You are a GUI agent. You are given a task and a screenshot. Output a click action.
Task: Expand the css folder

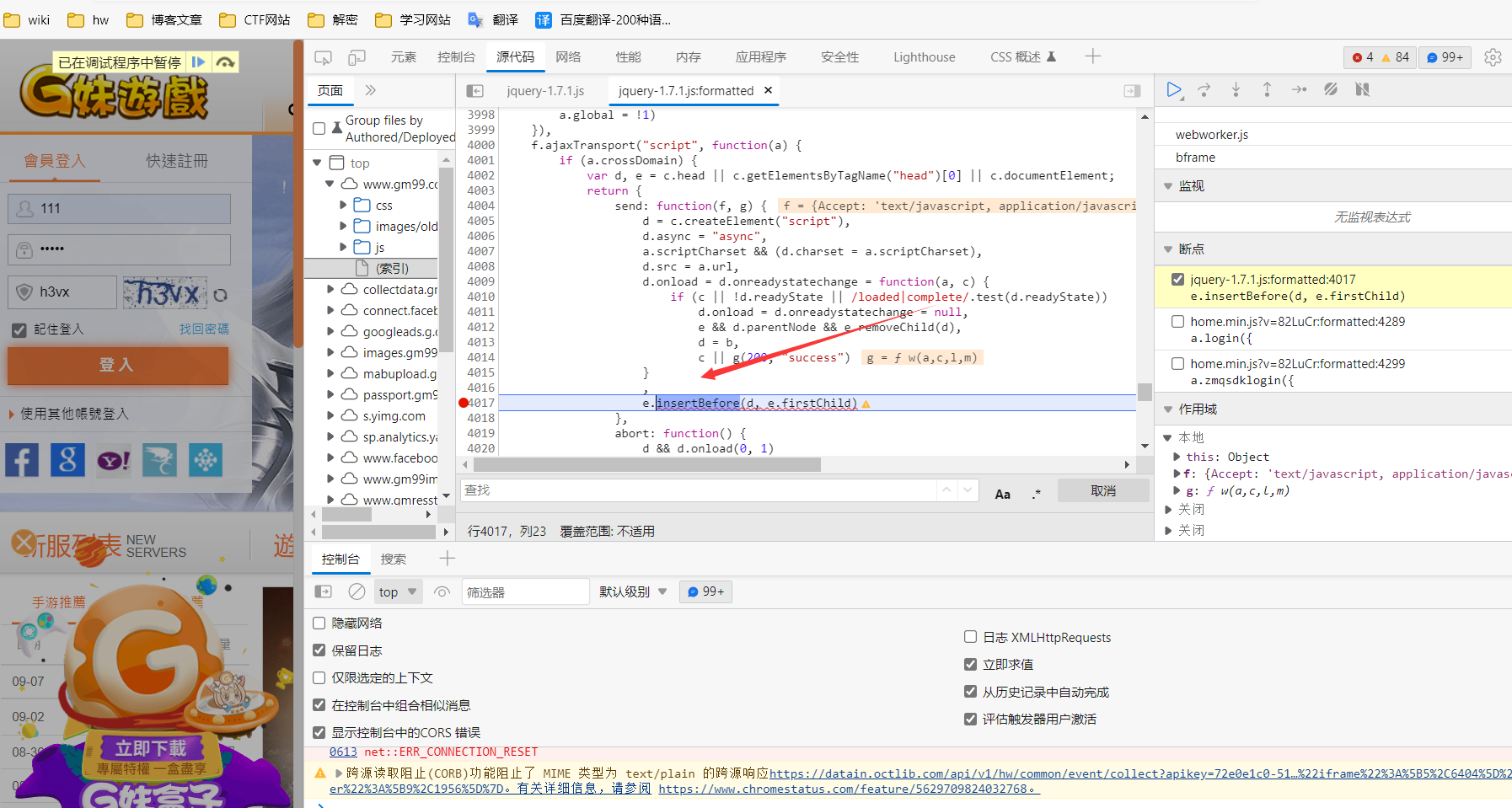click(x=343, y=205)
